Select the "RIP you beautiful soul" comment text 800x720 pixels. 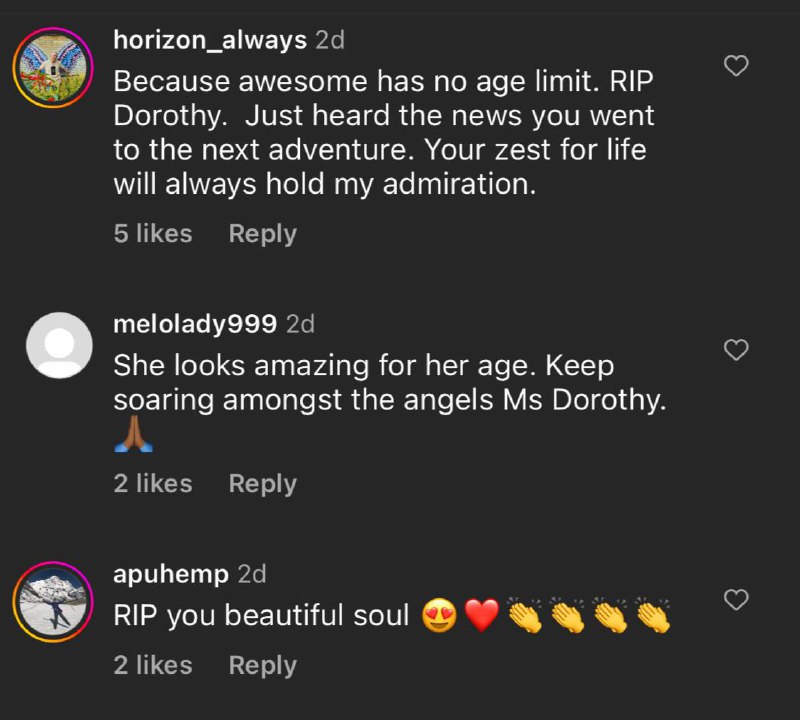[x=262, y=616]
